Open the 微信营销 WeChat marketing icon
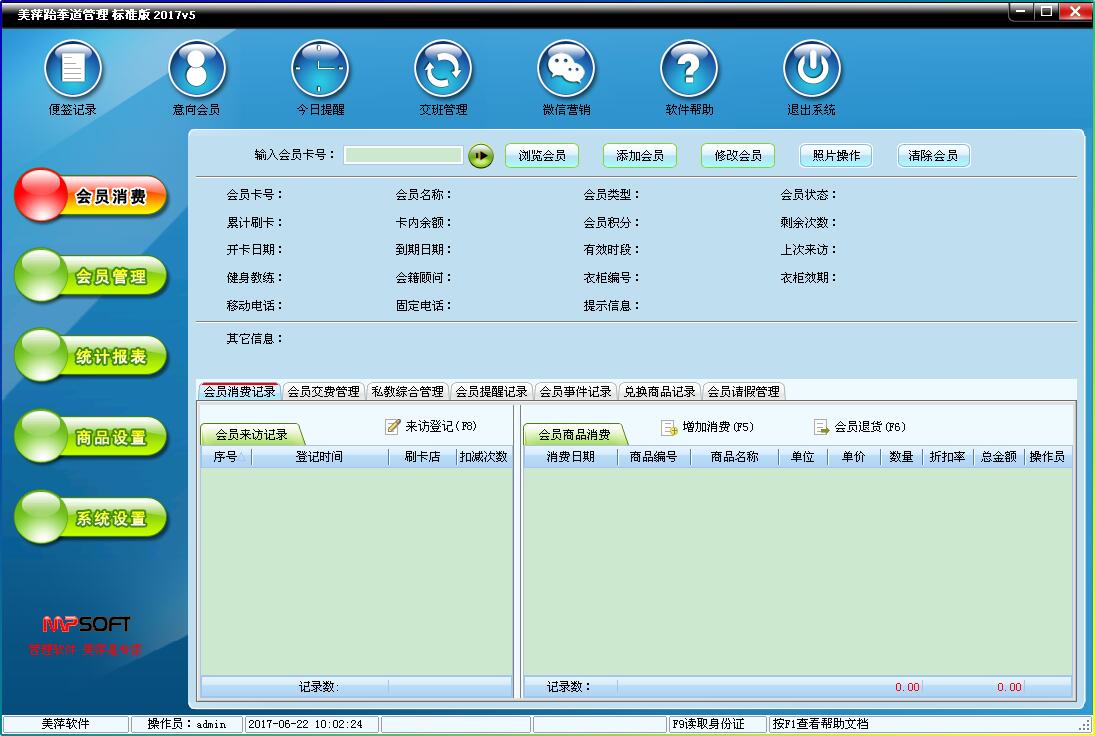The height and width of the screenshot is (736, 1095). [x=566, y=68]
